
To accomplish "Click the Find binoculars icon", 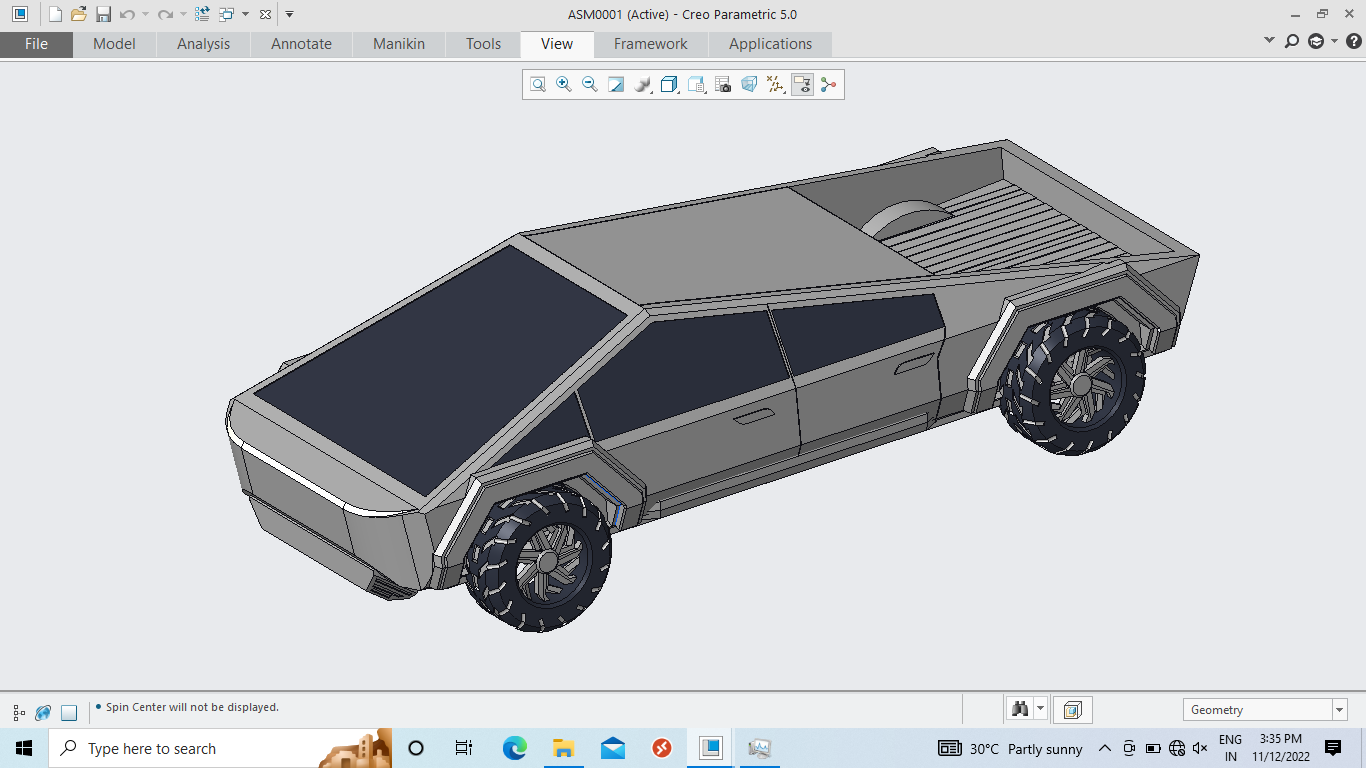I will 1020,709.
